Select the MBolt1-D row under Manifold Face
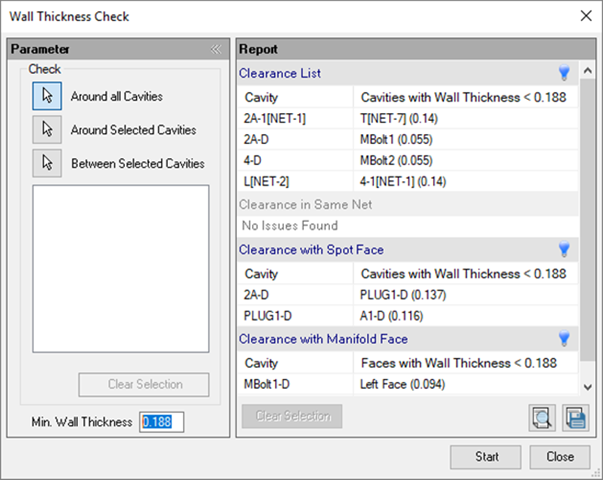This screenshot has width=603, height=480. [x=298, y=383]
